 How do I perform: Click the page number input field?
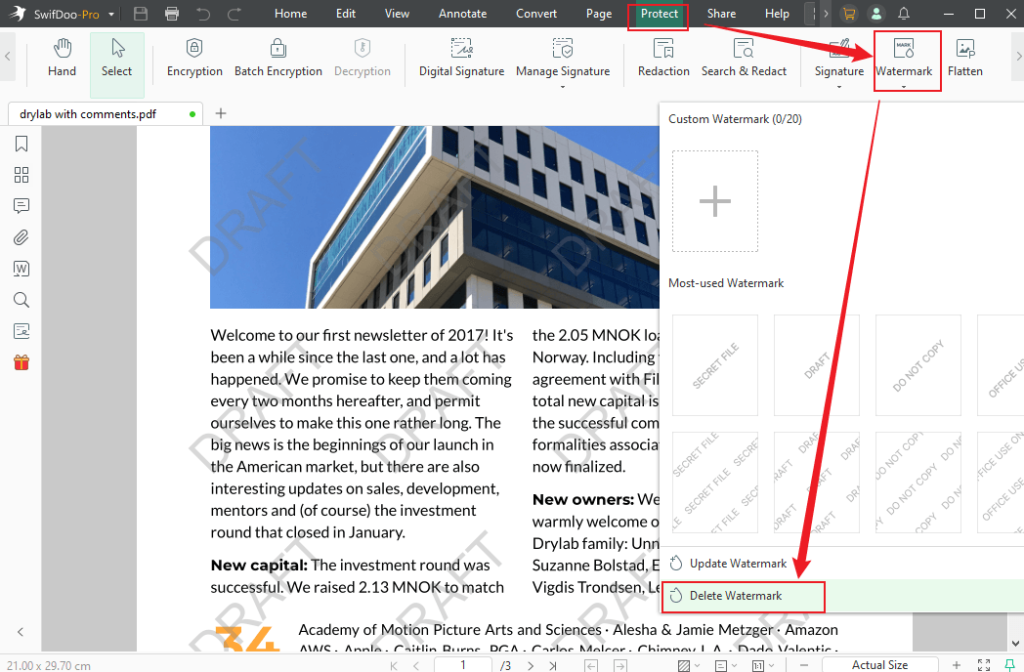(x=462, y=664)
